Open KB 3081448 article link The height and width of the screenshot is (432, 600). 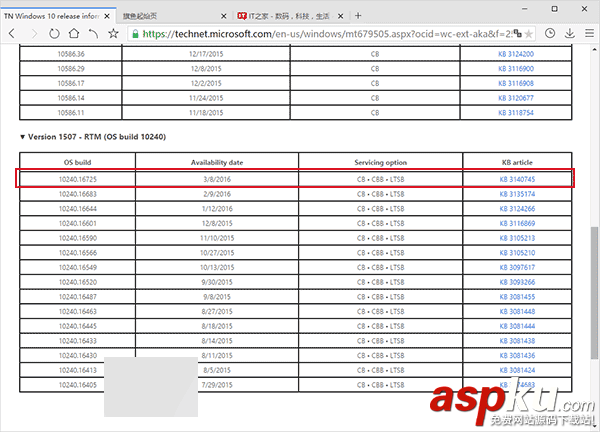click(517, 311)
